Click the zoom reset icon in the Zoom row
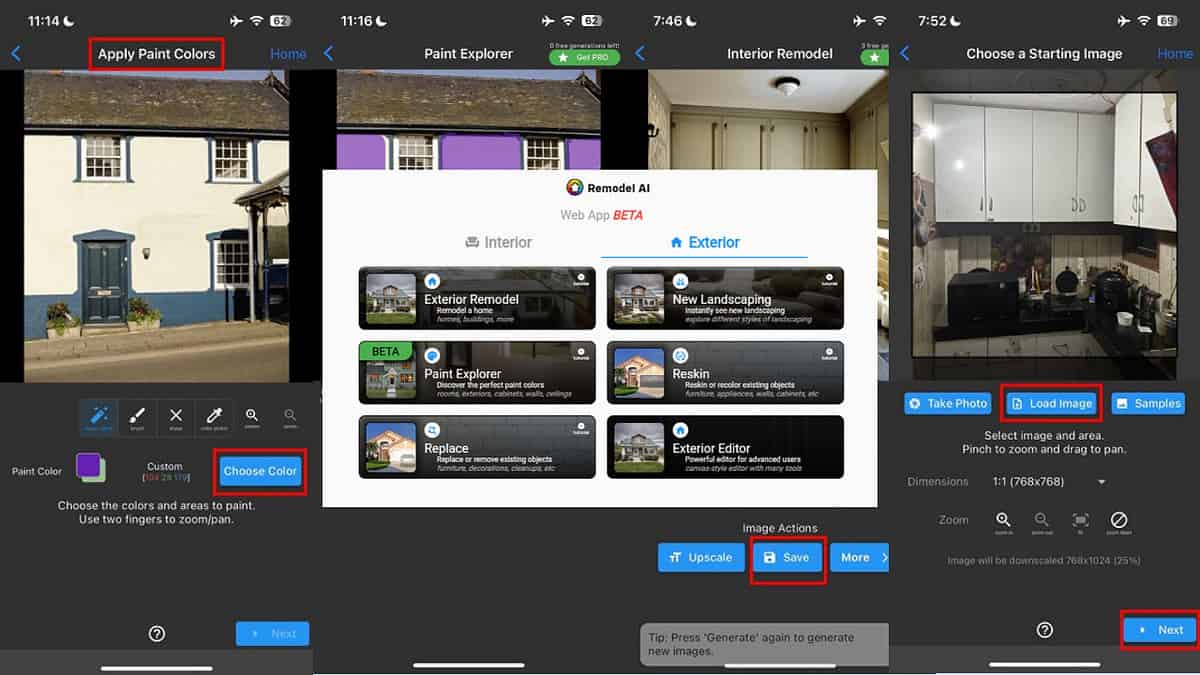The image size is (1200, 675). coord(1119,521)
